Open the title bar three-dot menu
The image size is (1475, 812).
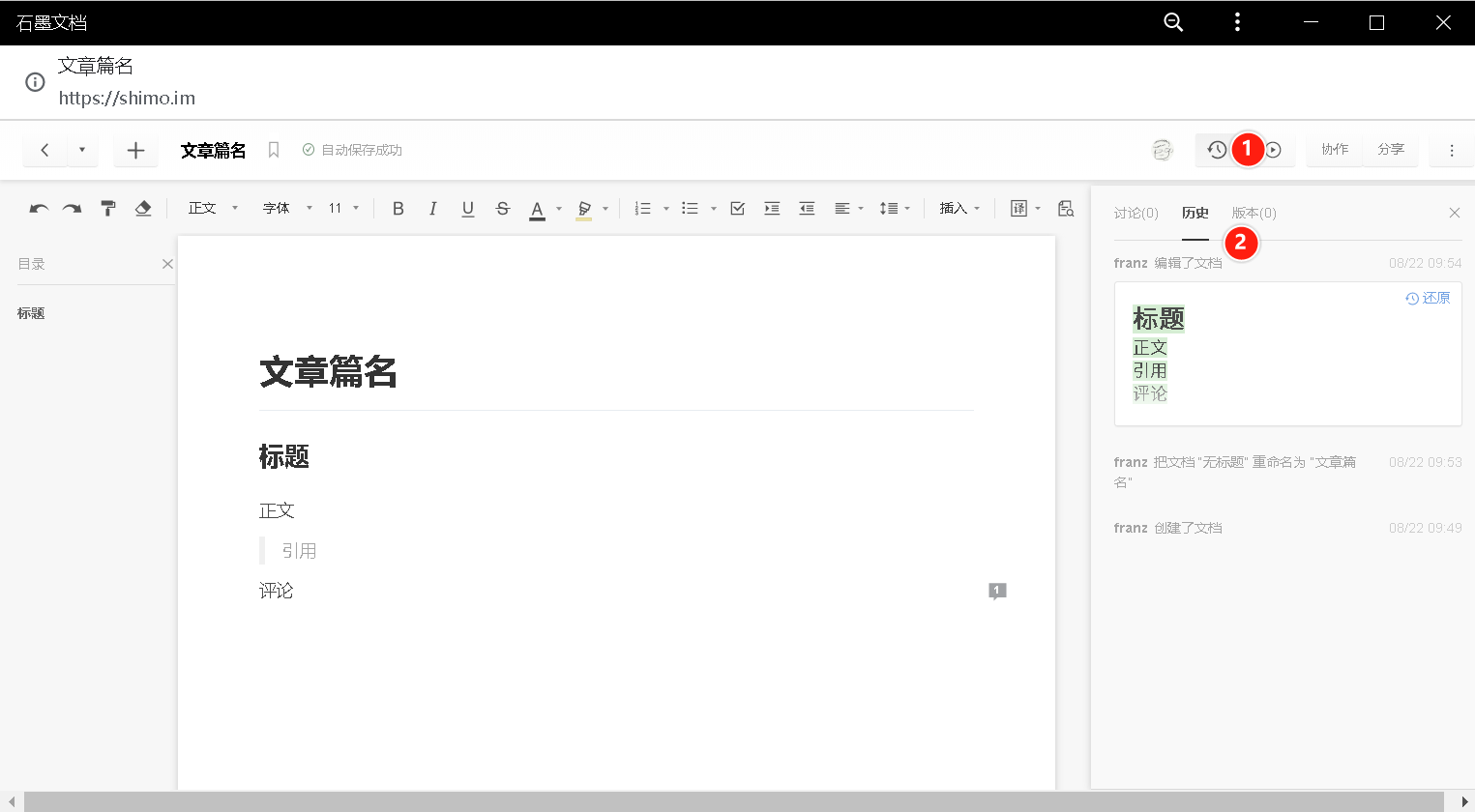click(1237, 22)
